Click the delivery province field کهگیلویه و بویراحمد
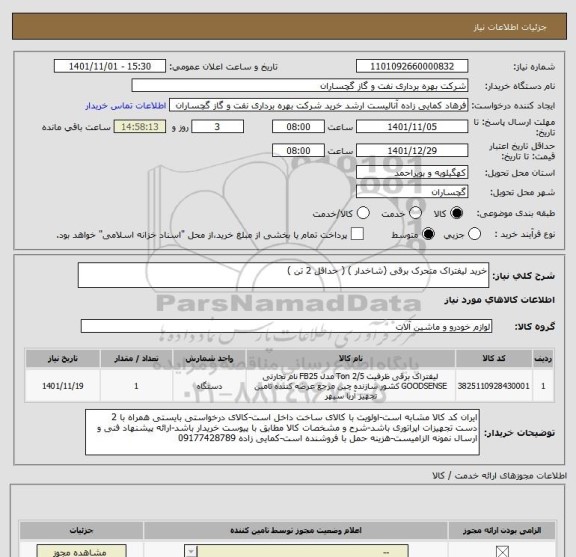Screen dimensions: 576x557 tap(412, 172)
